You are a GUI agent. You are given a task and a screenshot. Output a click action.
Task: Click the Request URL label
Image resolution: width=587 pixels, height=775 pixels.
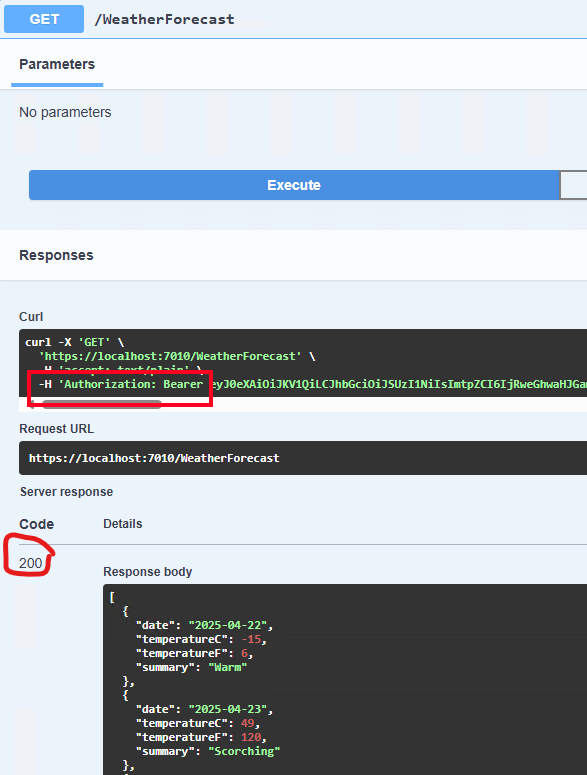pos(56,429)
